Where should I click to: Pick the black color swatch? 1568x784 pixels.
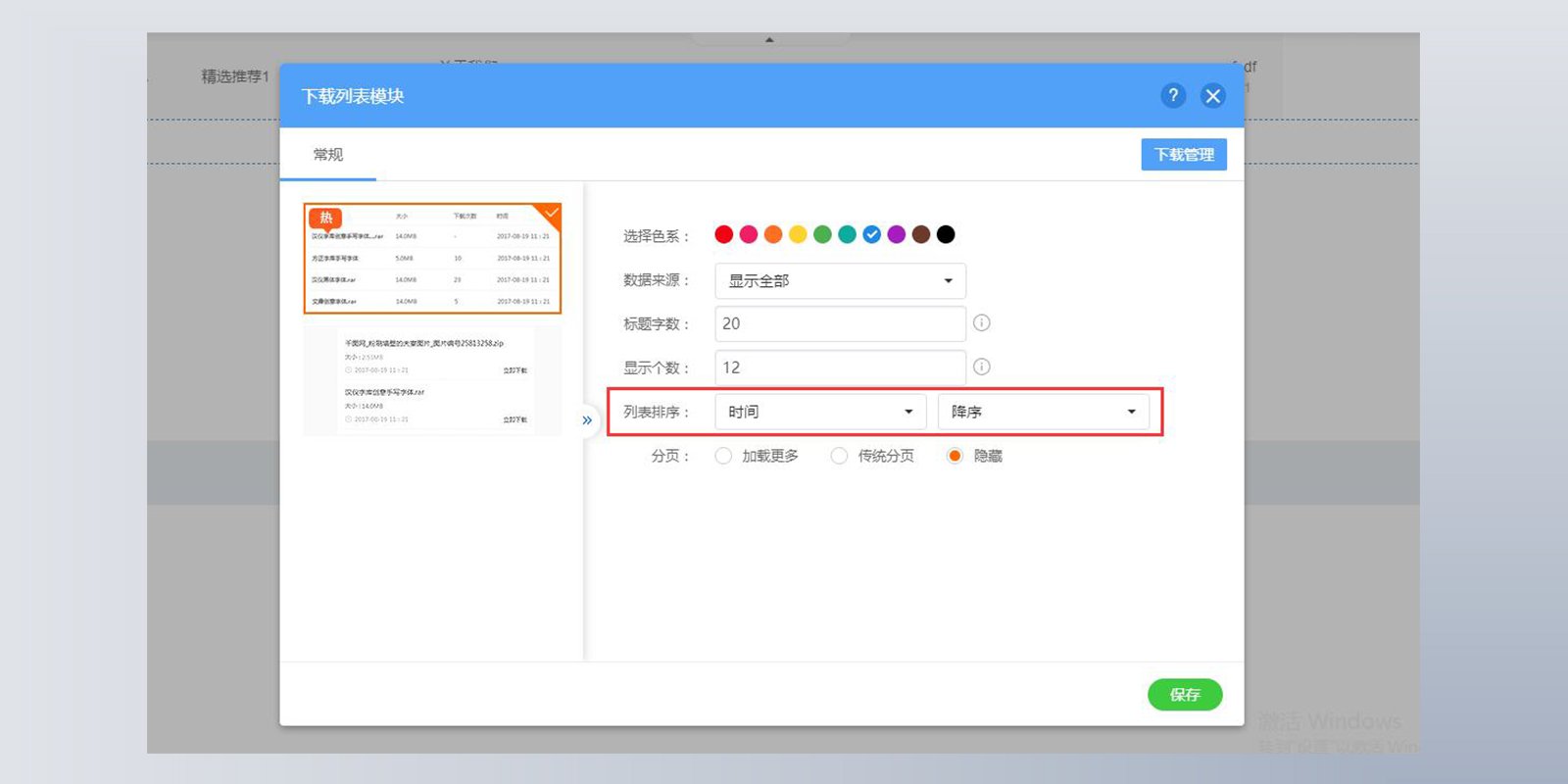pyautogui.click(x=946, y=234)
